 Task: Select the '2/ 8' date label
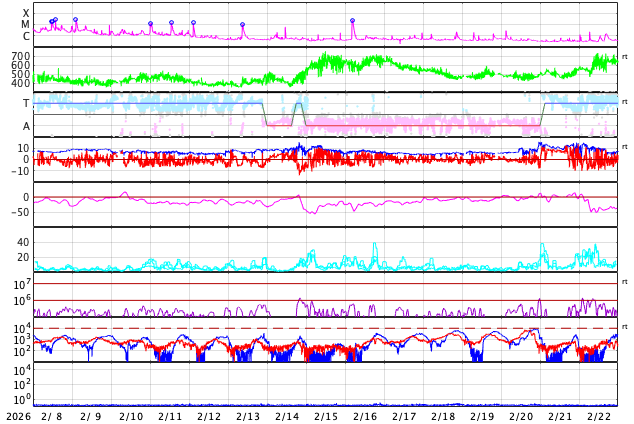point(52,417)
